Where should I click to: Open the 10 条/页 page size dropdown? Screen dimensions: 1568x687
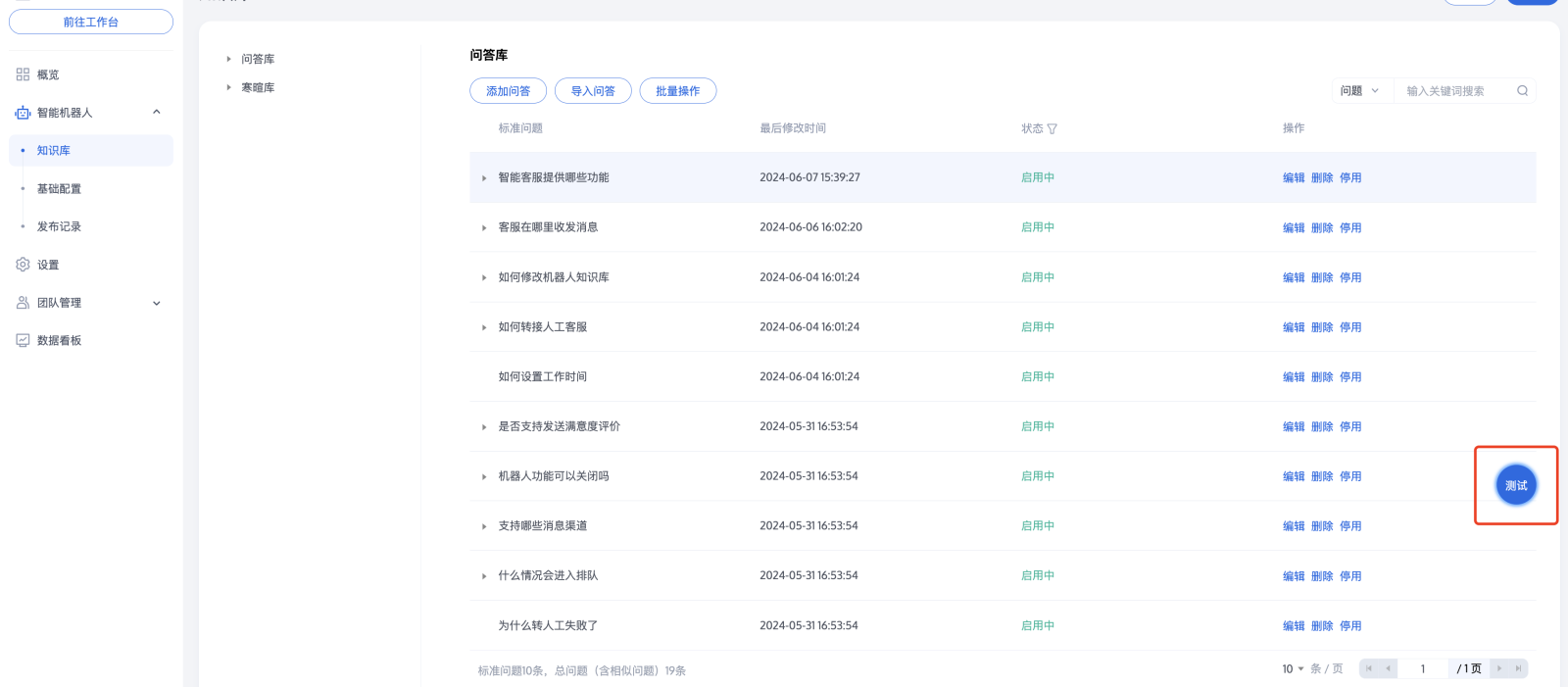coord(1293,668)
